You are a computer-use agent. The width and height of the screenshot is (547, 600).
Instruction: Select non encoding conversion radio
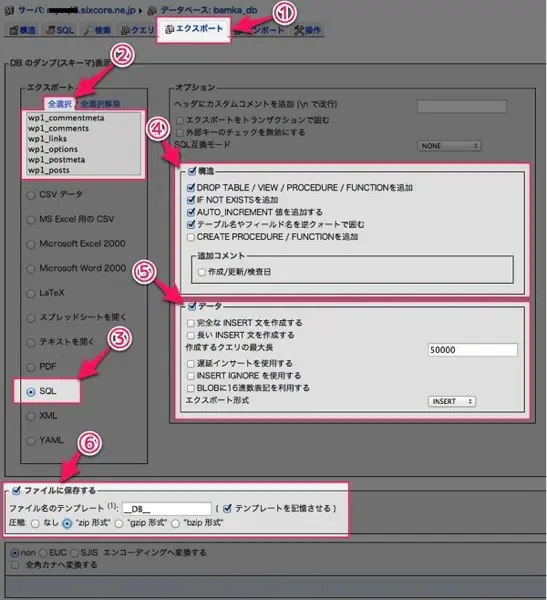(x=15, y=553)
